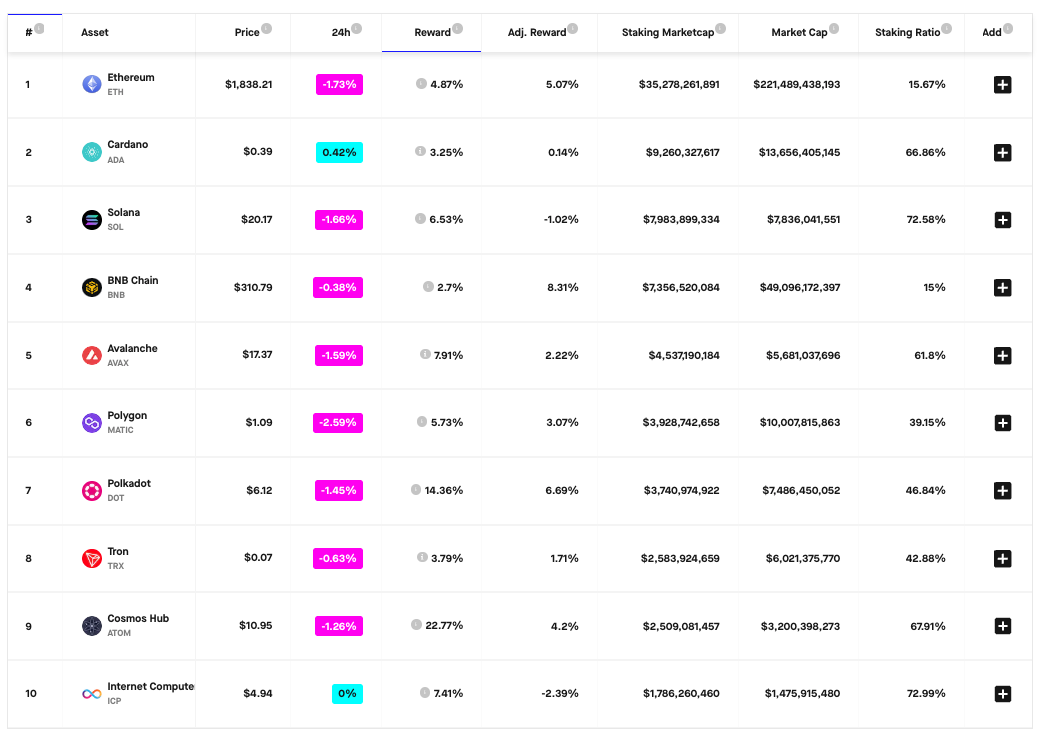The width and height of the screenshot is (1040, 743).
Task: Add Cosmos Hub with the plus icon
Action: click(1002, 626)
